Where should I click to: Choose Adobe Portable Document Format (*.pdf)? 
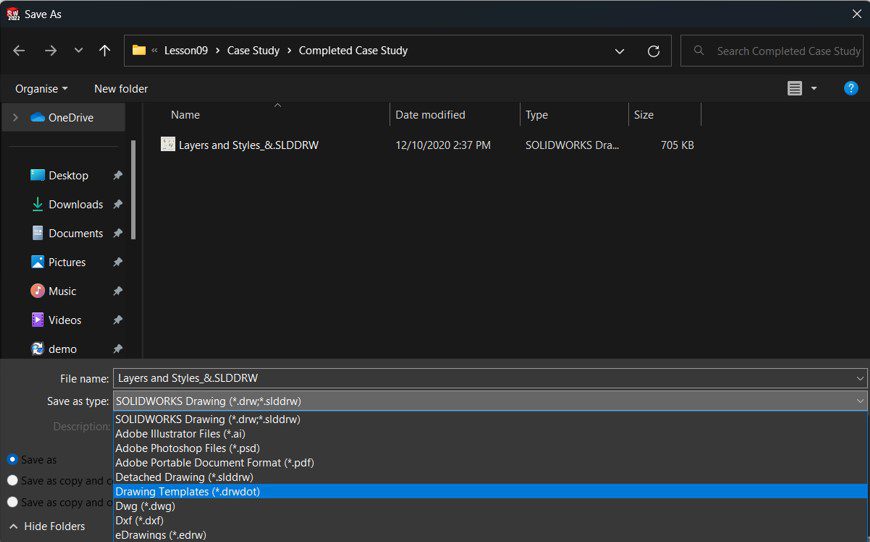[x=214, y=463]
